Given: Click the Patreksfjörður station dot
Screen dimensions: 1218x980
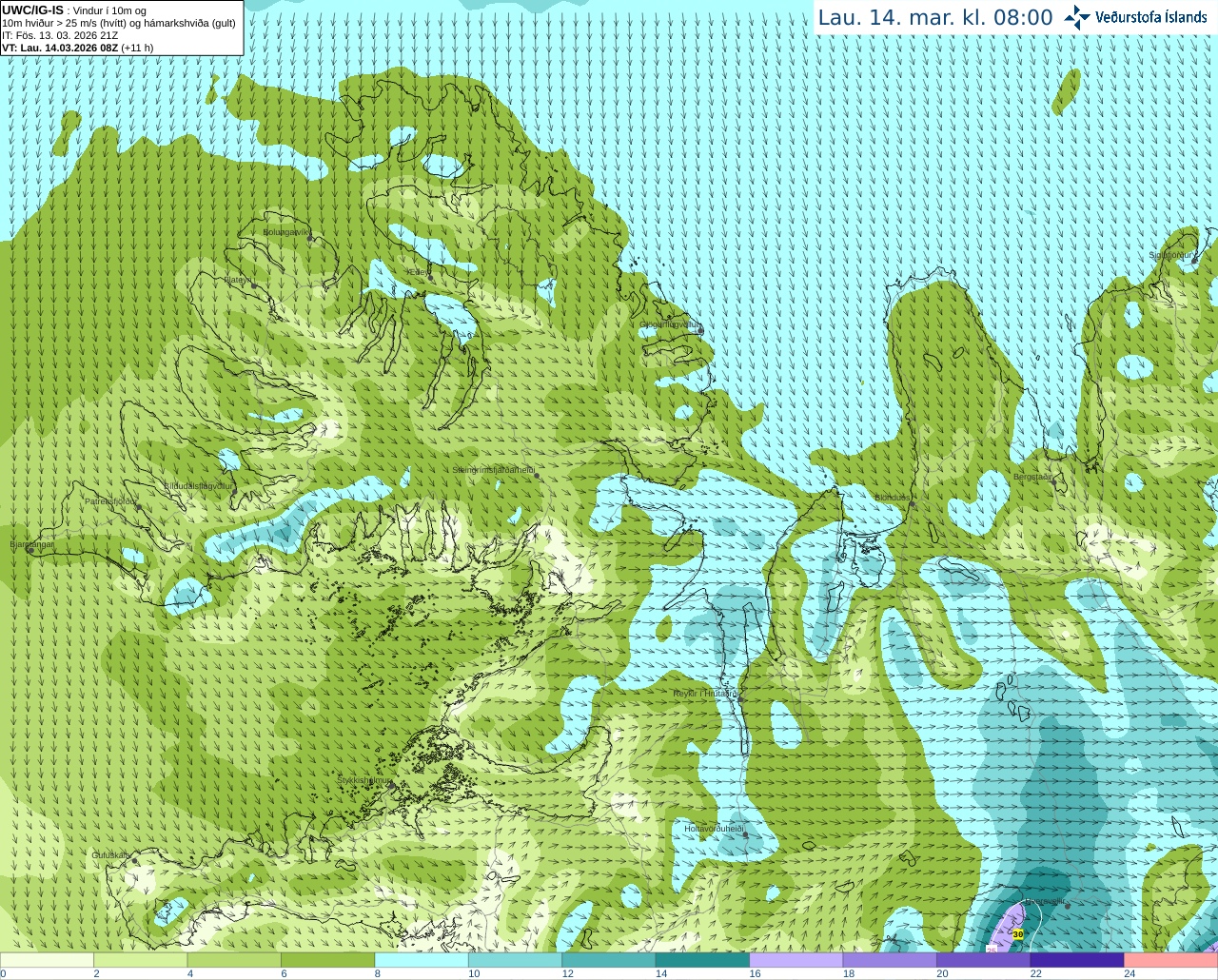Looking at the screenshot, I should [138, 507].
